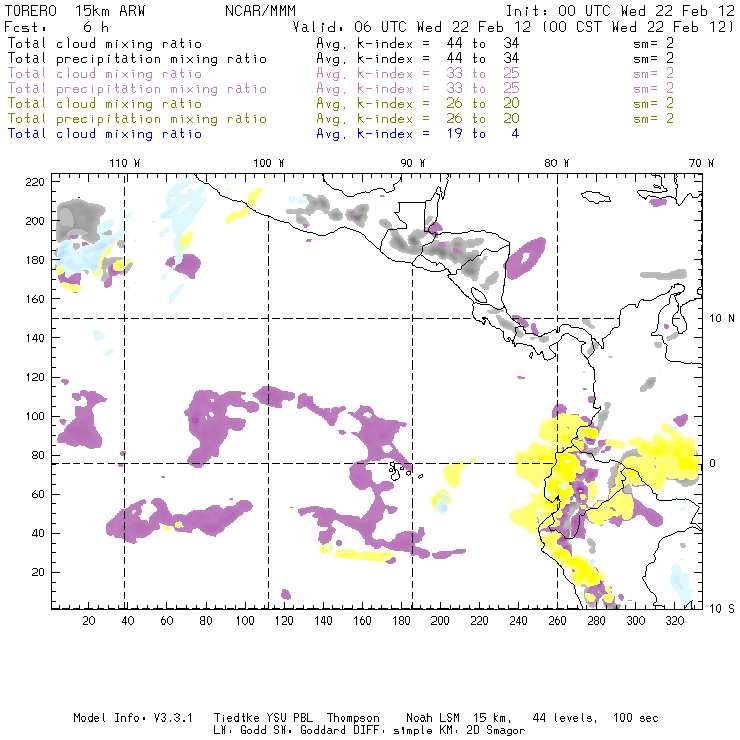Click purple 'Total cloud mixing ratio' legend row

pos(105,74)
